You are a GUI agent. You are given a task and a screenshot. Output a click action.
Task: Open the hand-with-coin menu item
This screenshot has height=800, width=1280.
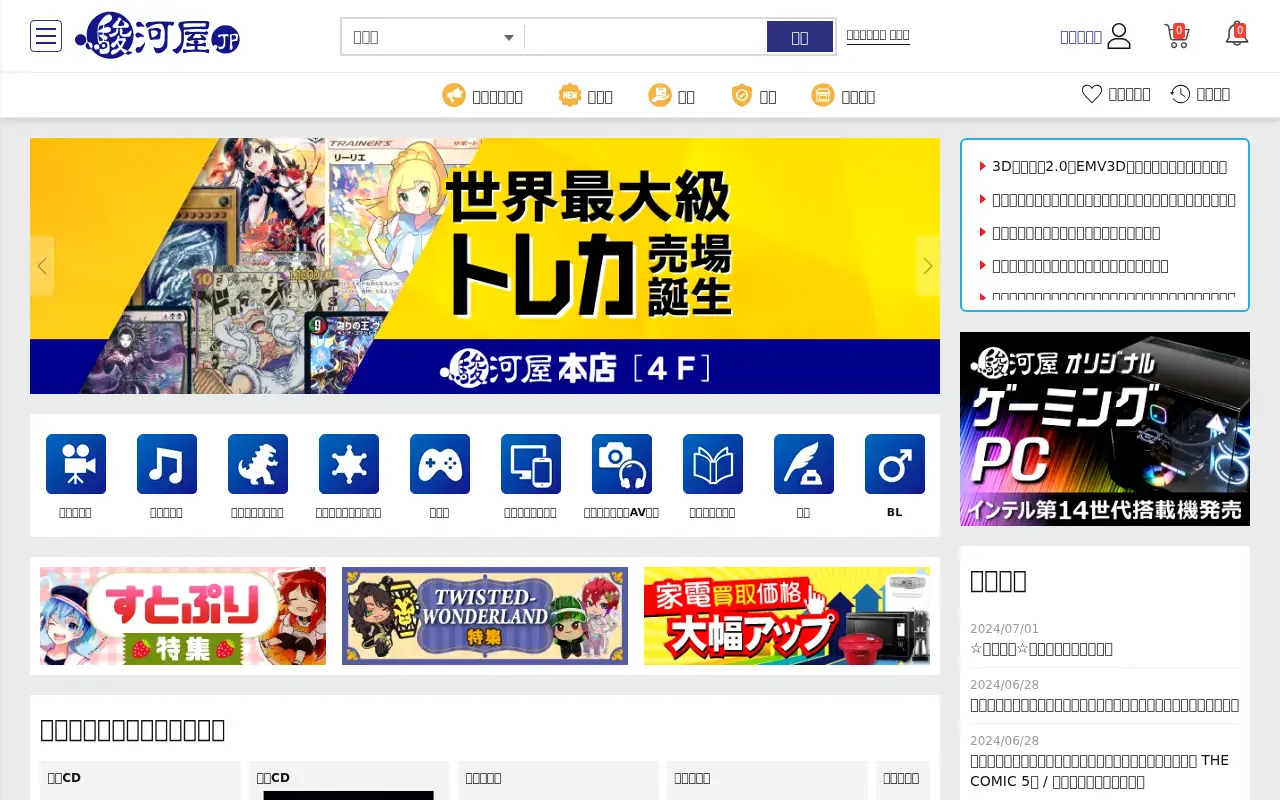pos(671,96)
